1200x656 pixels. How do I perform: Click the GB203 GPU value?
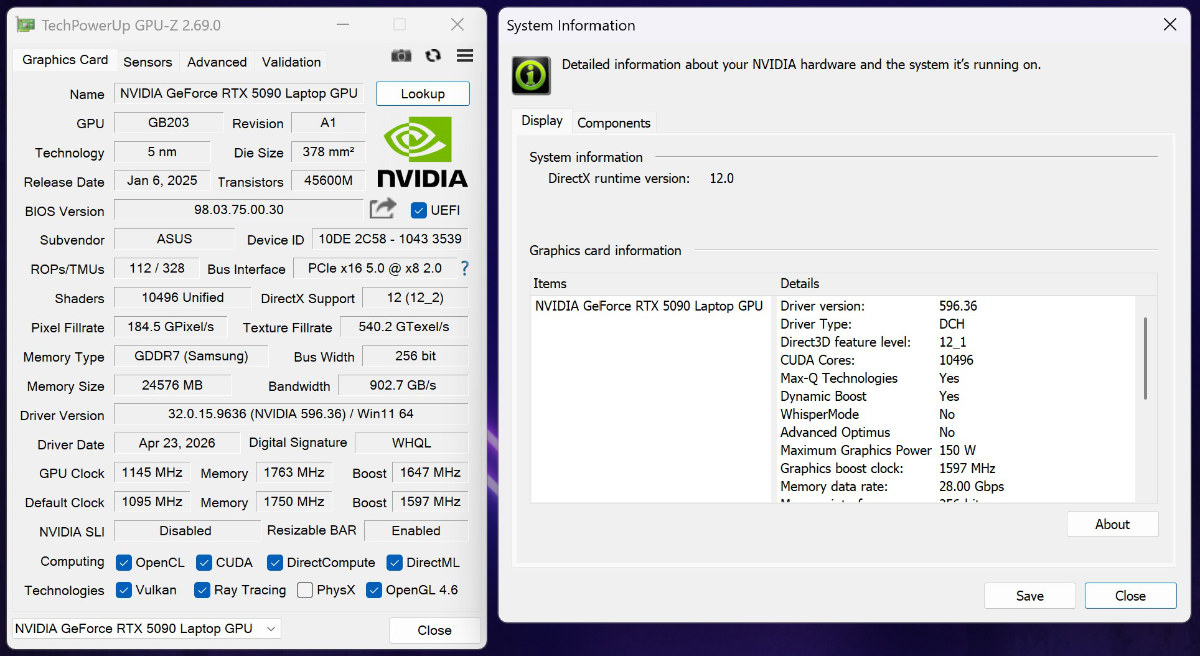coord(168,122)
